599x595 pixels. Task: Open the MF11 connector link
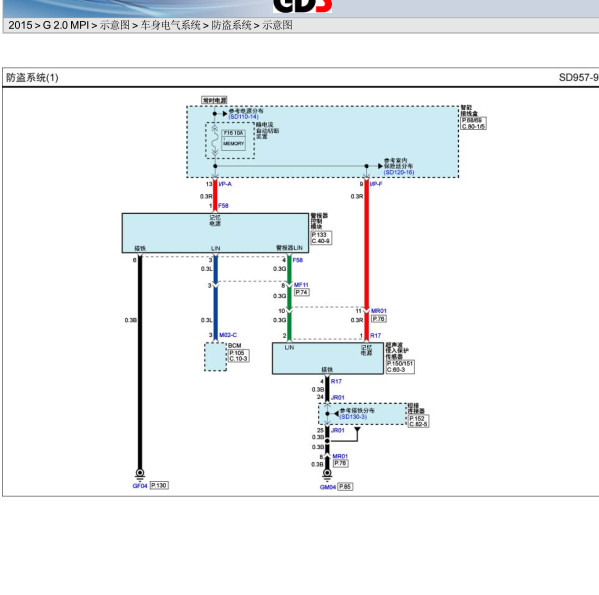click(x=301, y=285)
